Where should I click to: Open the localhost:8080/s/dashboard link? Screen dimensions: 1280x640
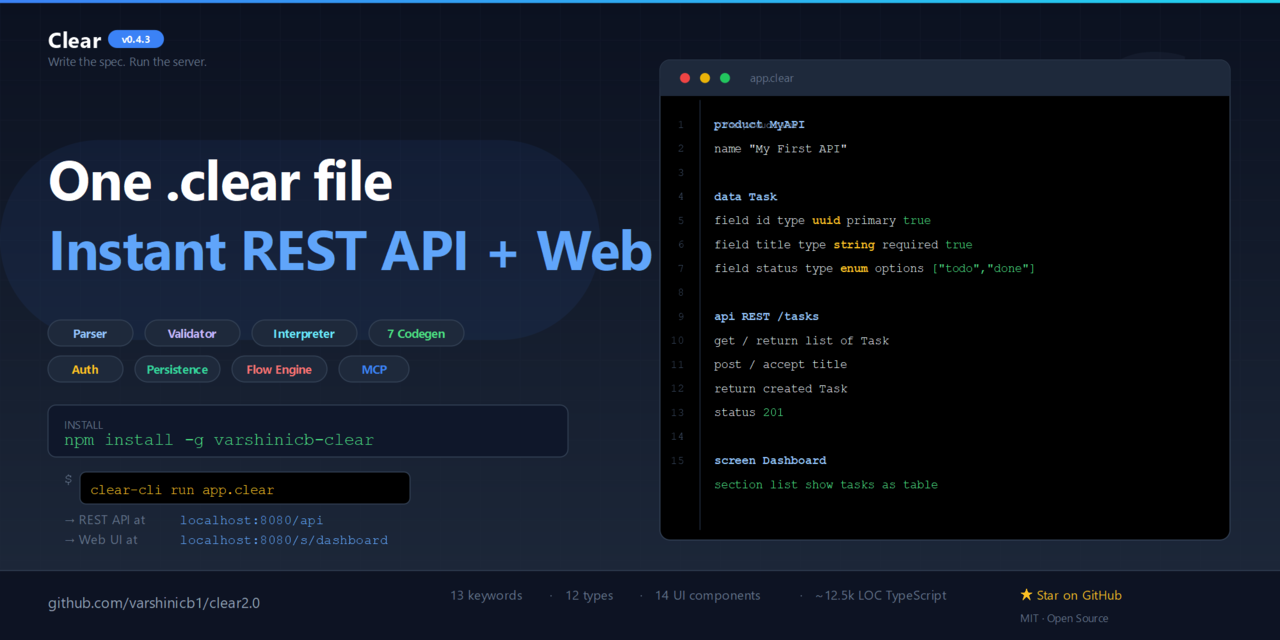point(284,540)
